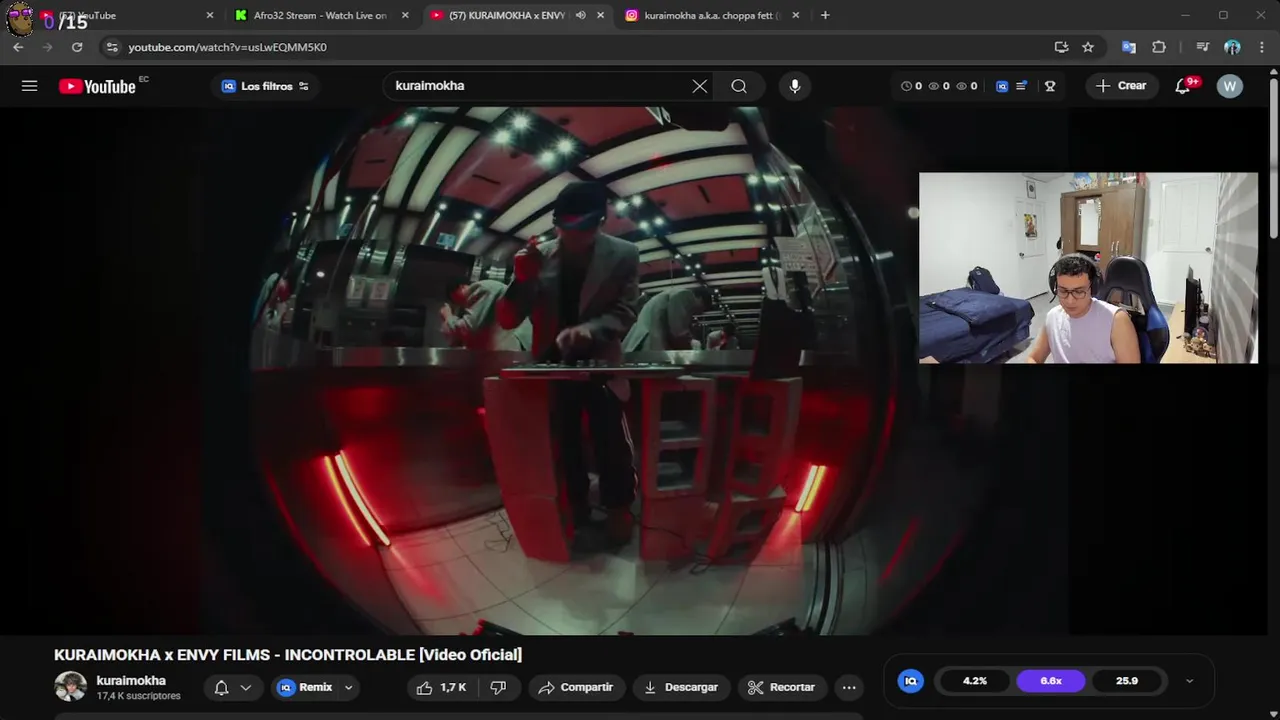Click the 4.2% stat value
1280x720 pixels.
[975, 681]
